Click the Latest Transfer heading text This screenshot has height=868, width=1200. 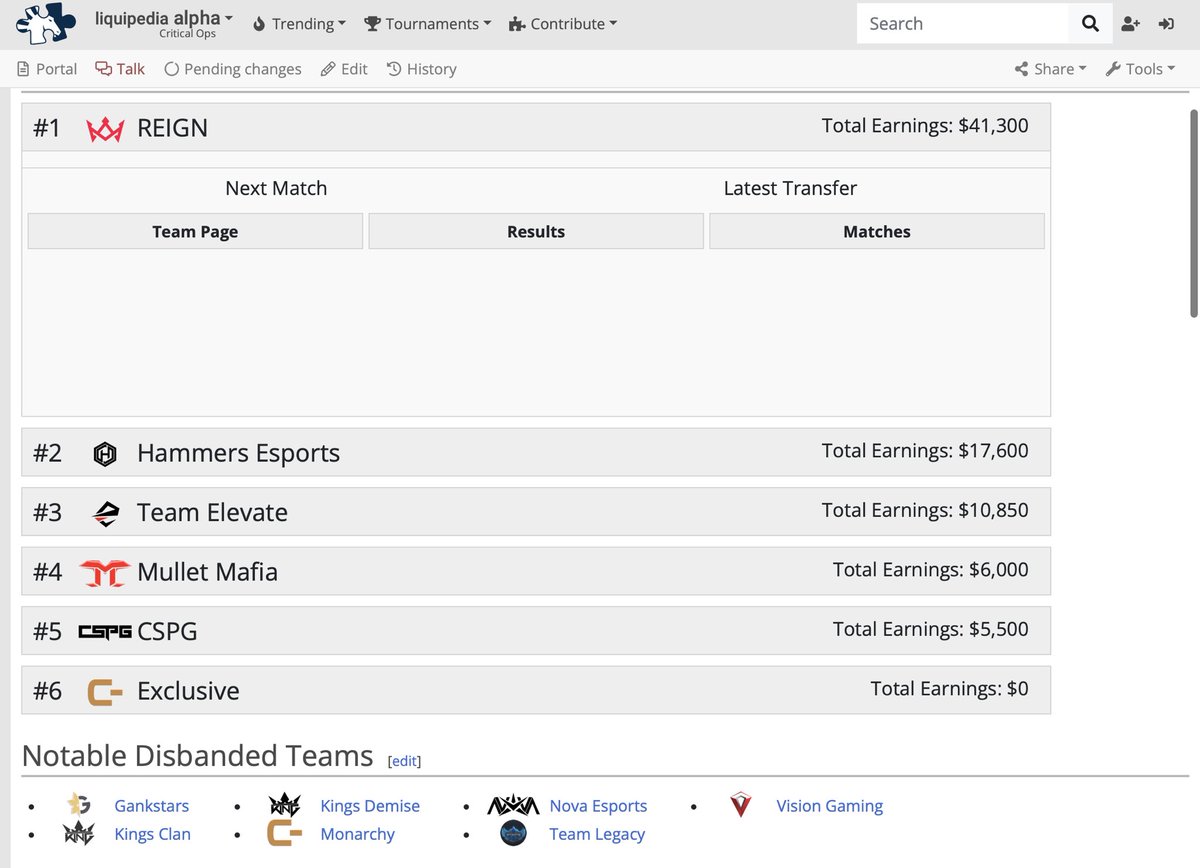790,188
